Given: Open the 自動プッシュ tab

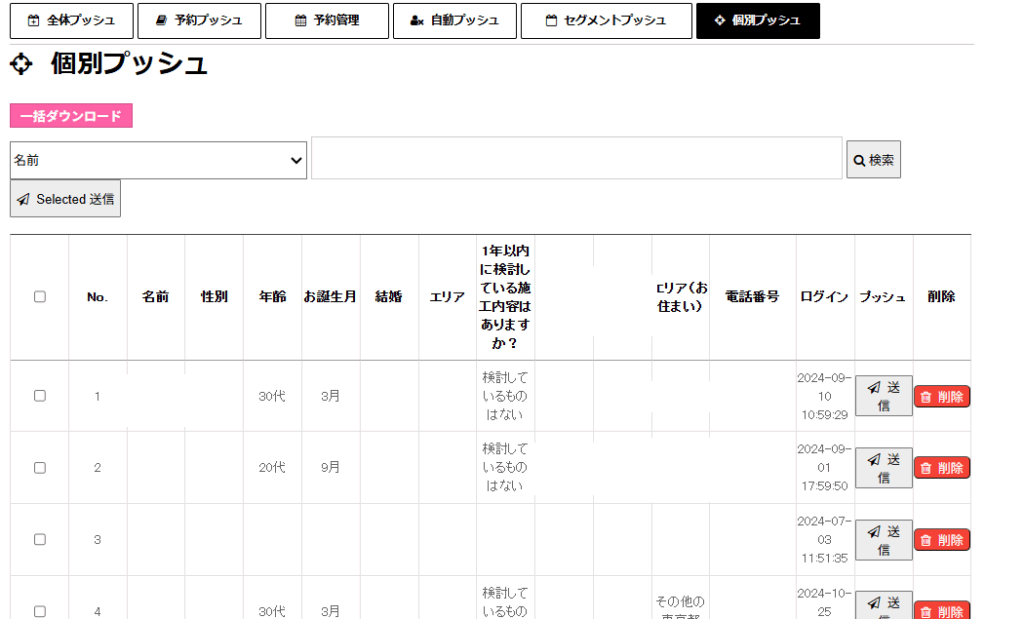Looking at the screenshot, I should click(455, 21).
